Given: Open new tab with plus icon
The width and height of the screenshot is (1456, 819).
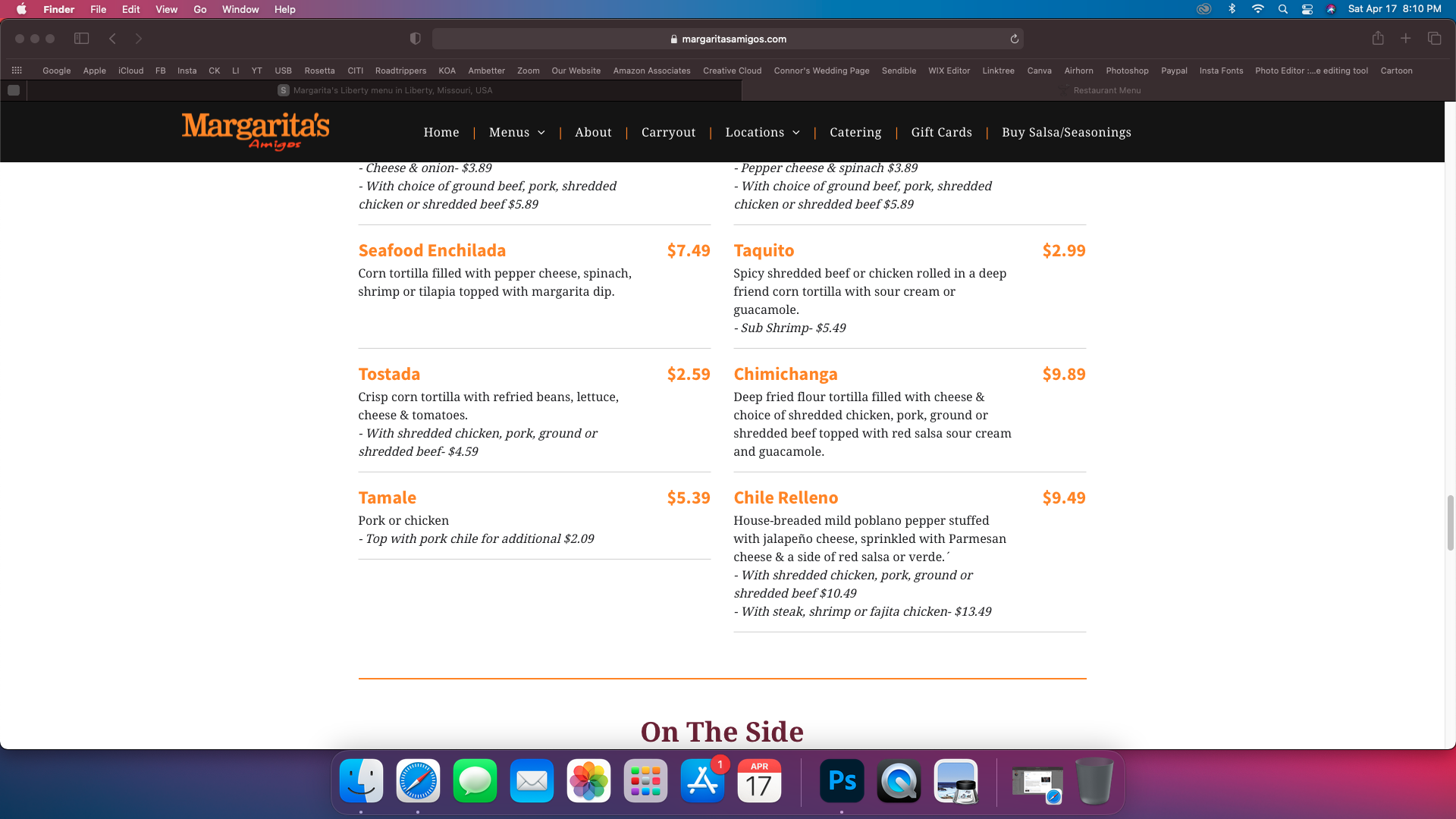Looking at the screenshot, I should 1405,39.
